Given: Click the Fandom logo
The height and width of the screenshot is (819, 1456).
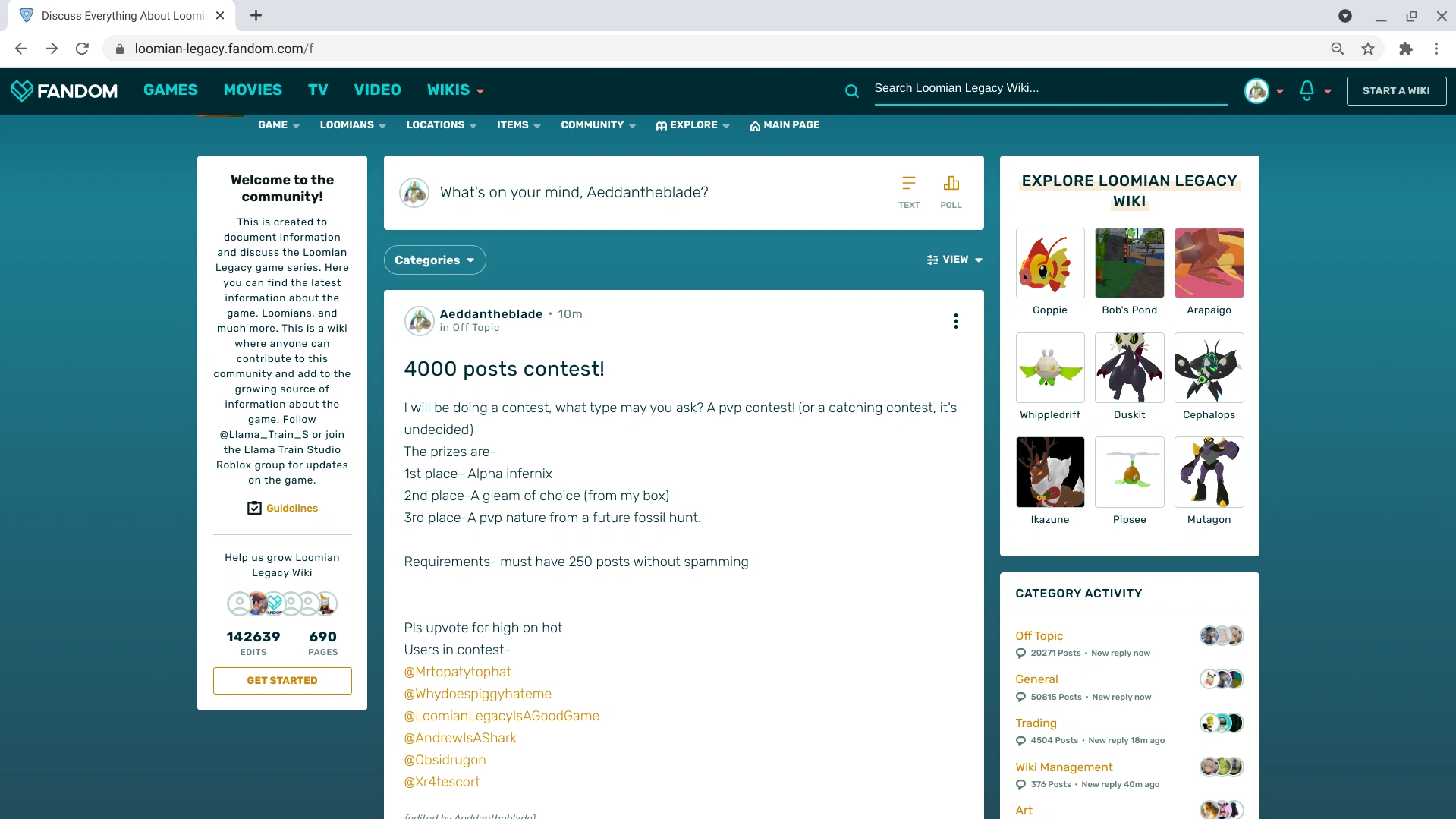Looking at the screenshot, I should [64, 90].
